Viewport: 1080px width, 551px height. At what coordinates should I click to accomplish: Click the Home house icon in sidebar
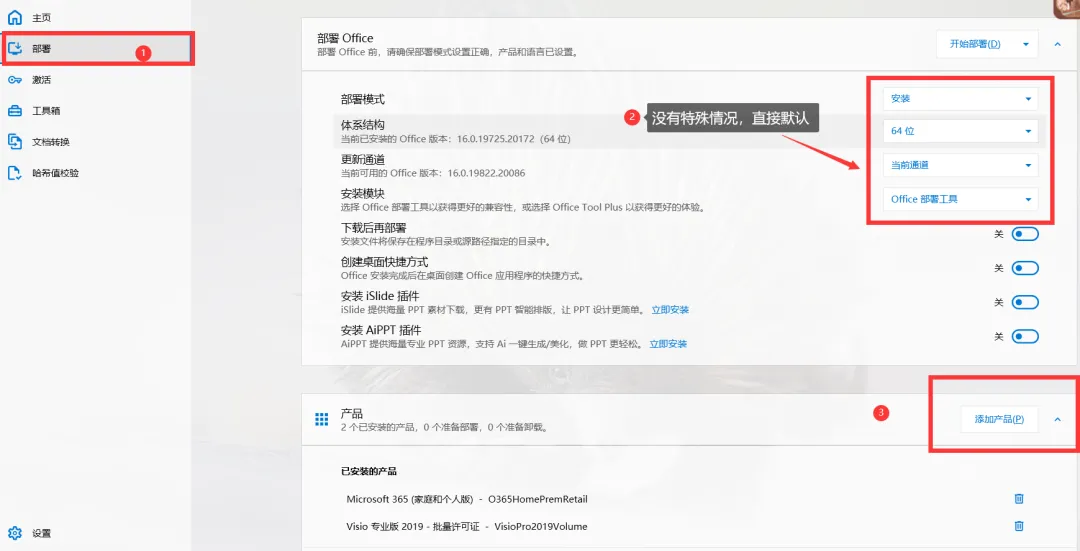click(15, 17)
